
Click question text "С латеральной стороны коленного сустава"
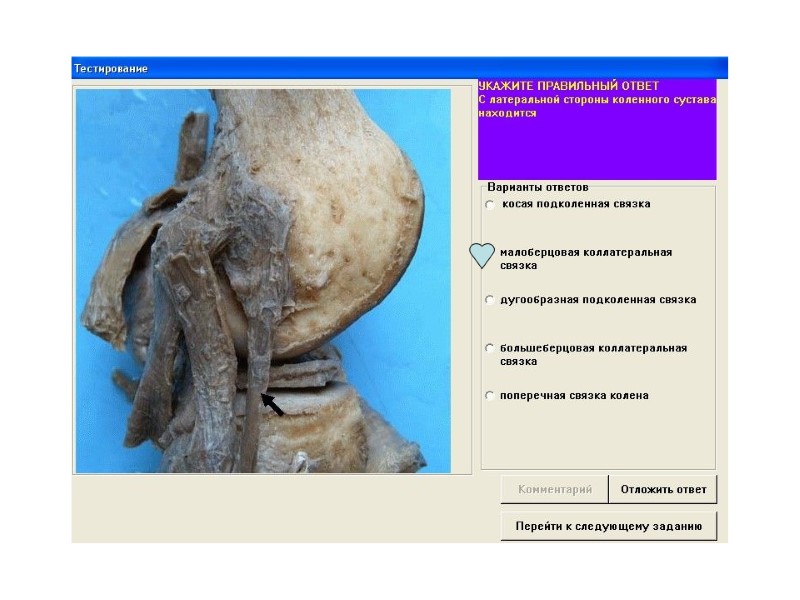tap(597, 99)
